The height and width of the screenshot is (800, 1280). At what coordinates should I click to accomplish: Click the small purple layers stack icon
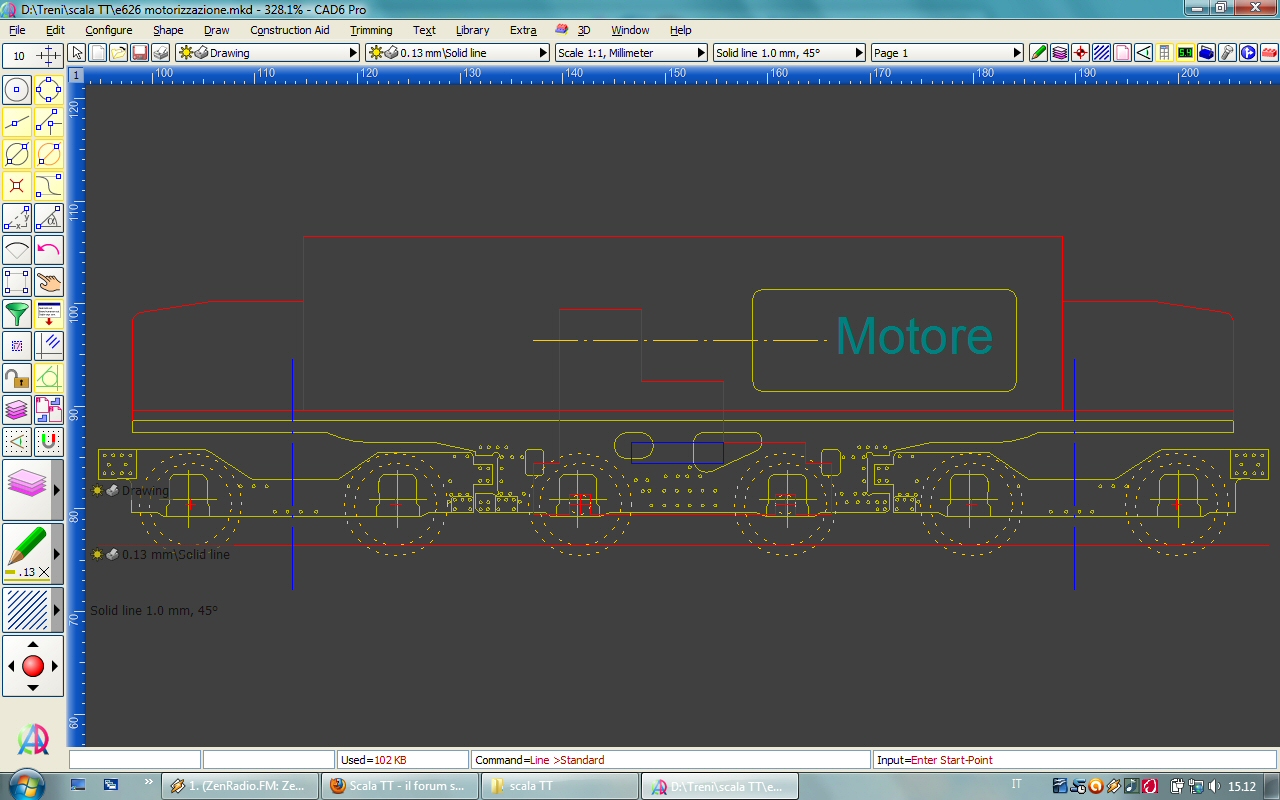[17, 410]
